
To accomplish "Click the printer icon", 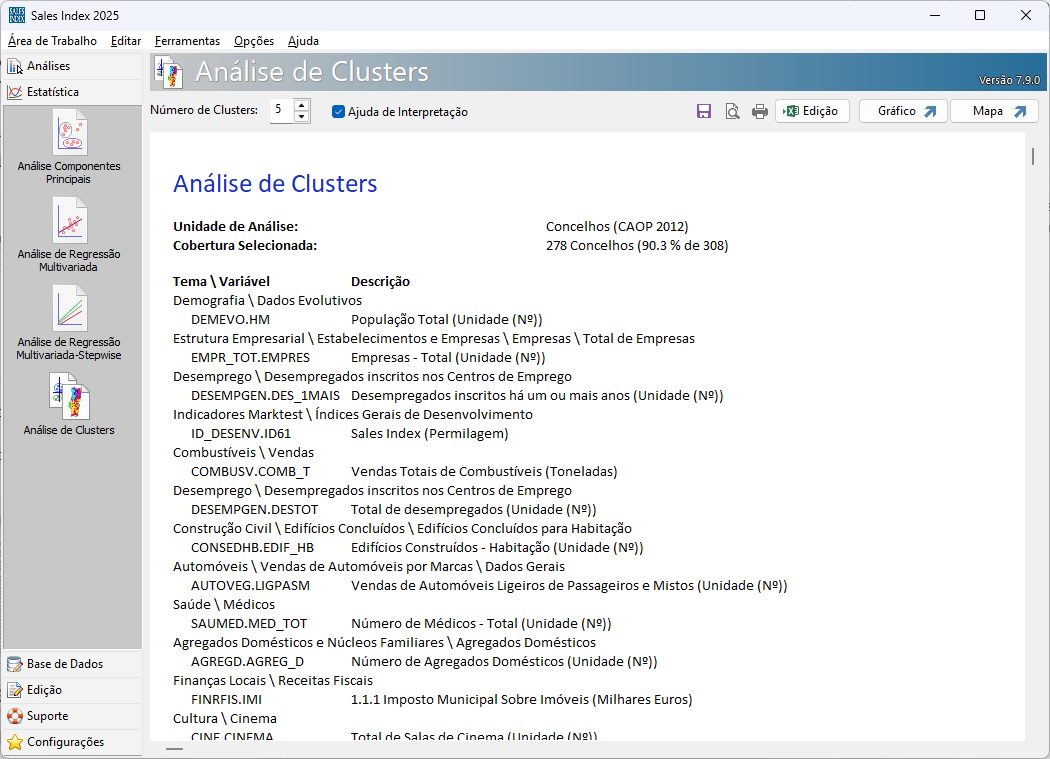I will (760, 111).
